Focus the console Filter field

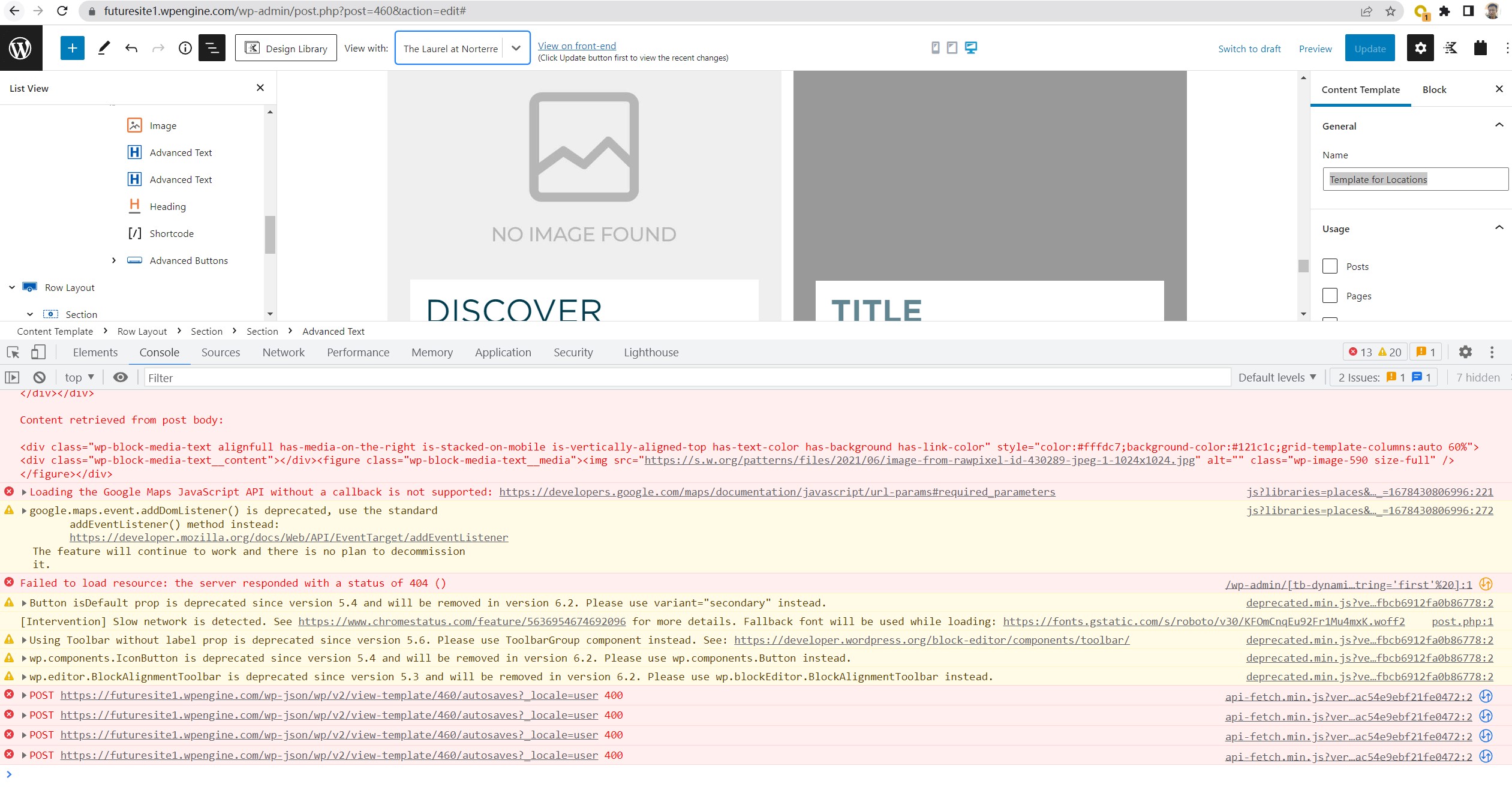(x=687, y=377)
